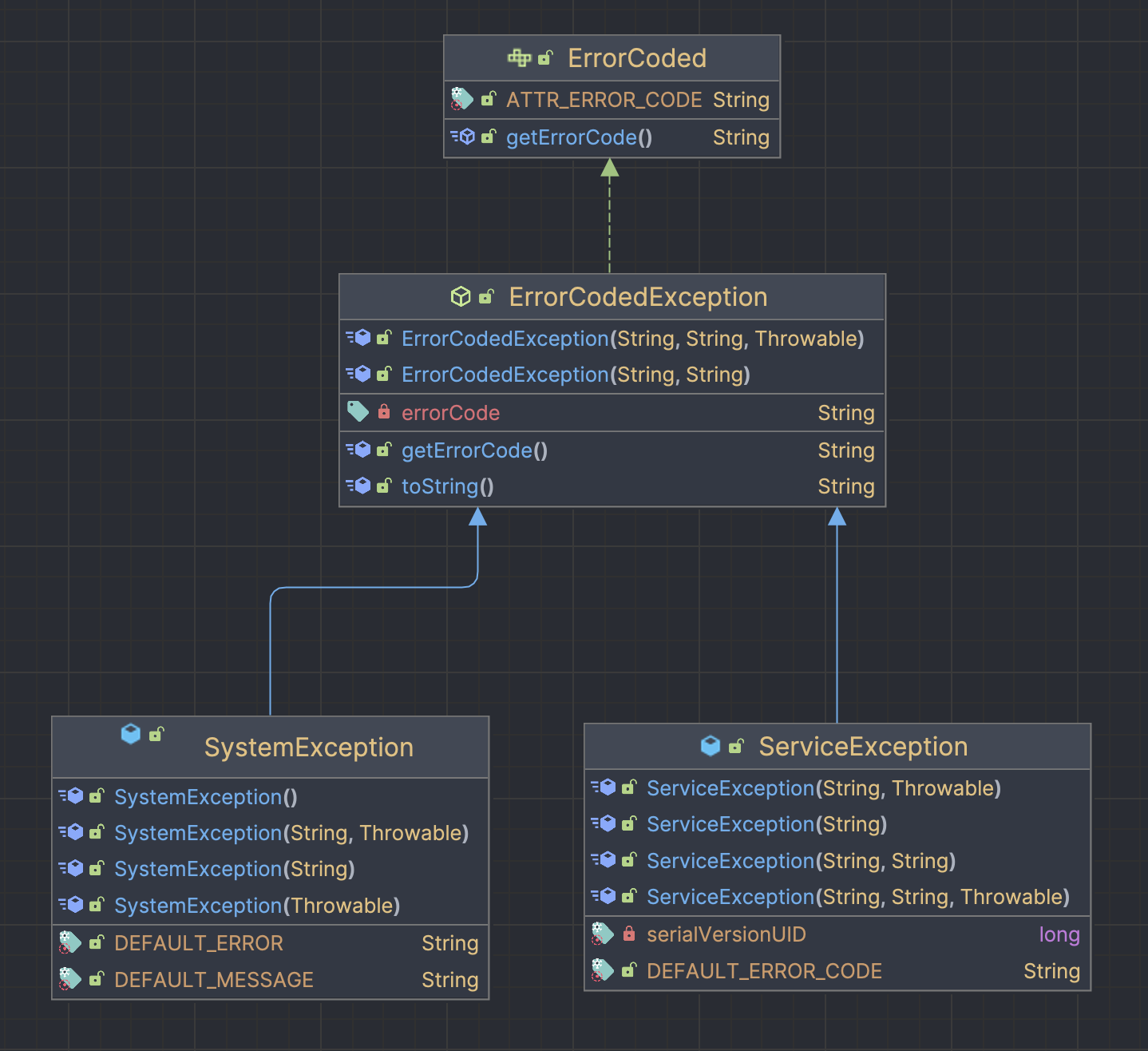Select the DEFAULT_ERROR_CODE field row
Viewport: 1148px width, 1051px height.
pos(837,971)
